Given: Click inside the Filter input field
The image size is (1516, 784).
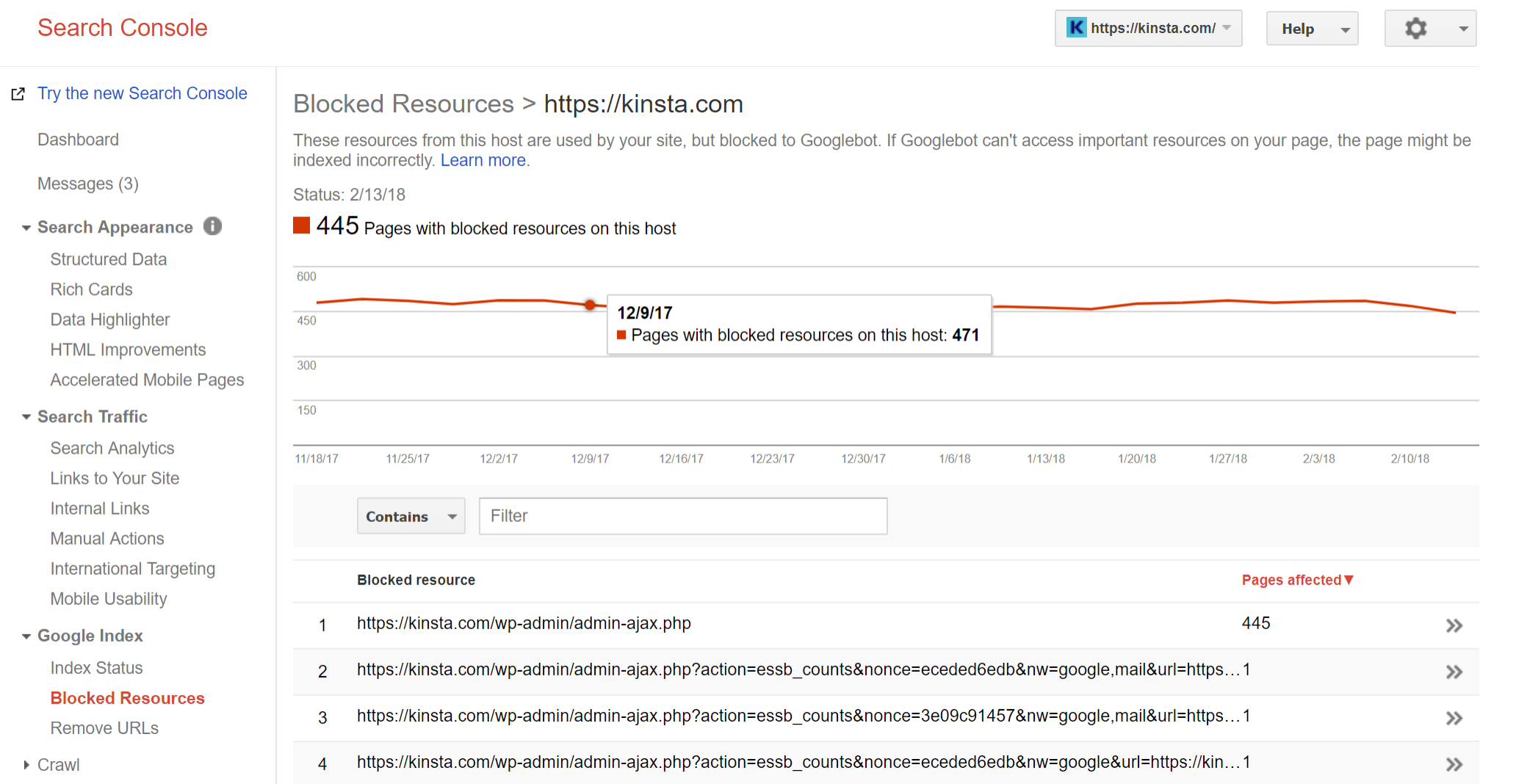Looking at the screenshot, I should 682,516.
